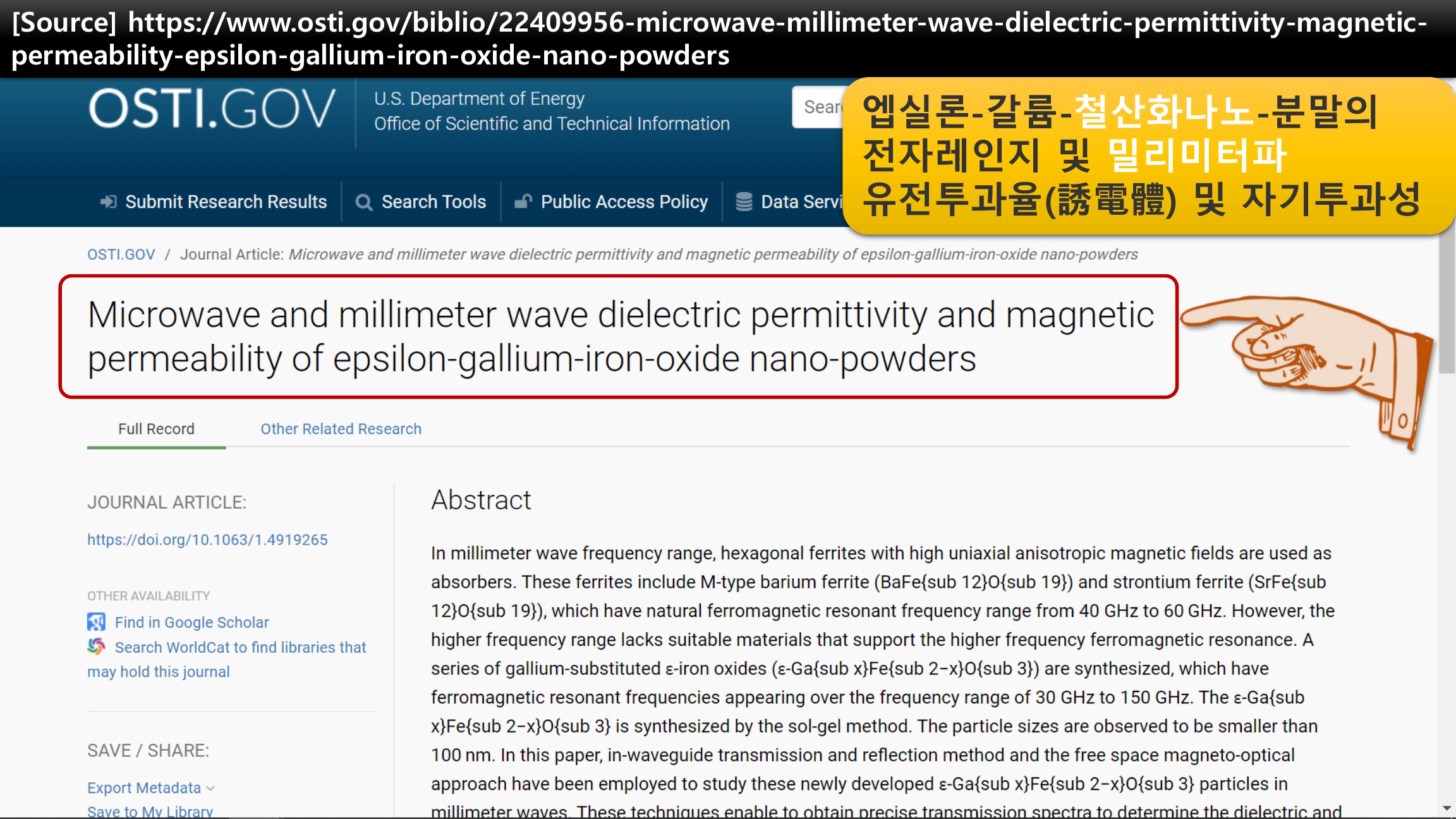The width and height of the screenshot is (1456, 819).
Task: Open the Other Related Research tab
Action: coord(341,428)
